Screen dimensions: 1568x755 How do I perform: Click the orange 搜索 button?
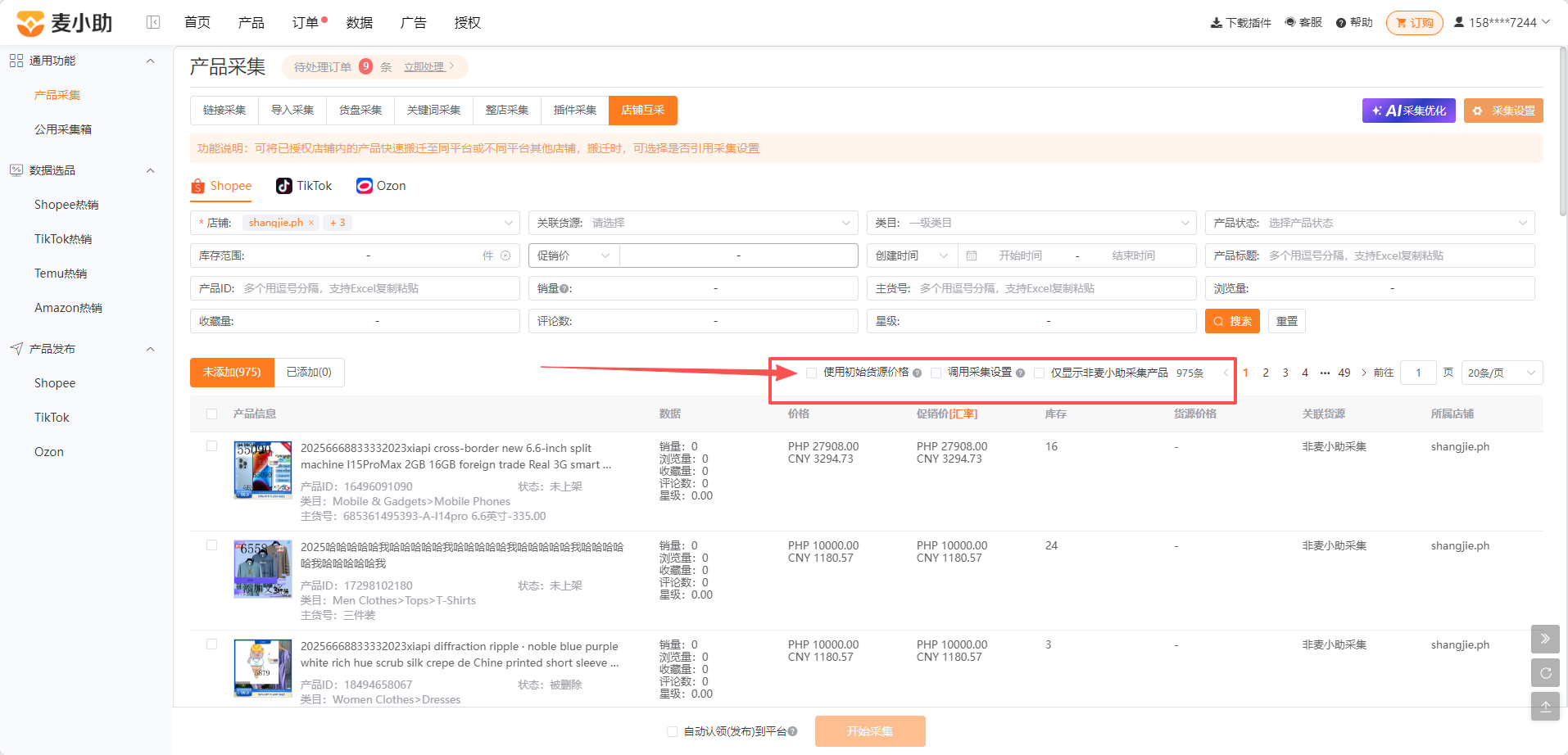(x=1232, y=321)
